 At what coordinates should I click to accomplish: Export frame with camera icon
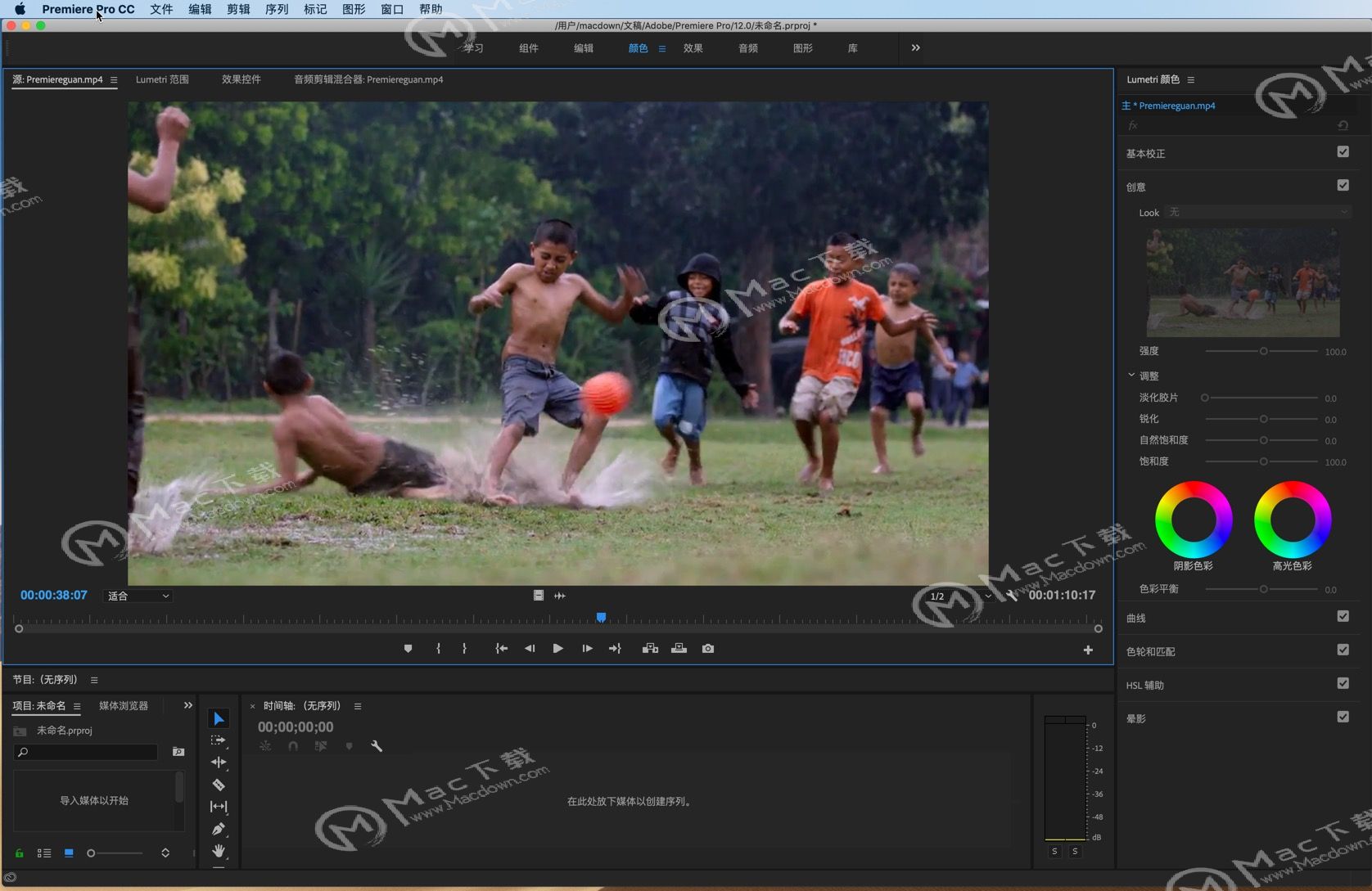pyautogui.click(x=708, y=649)
